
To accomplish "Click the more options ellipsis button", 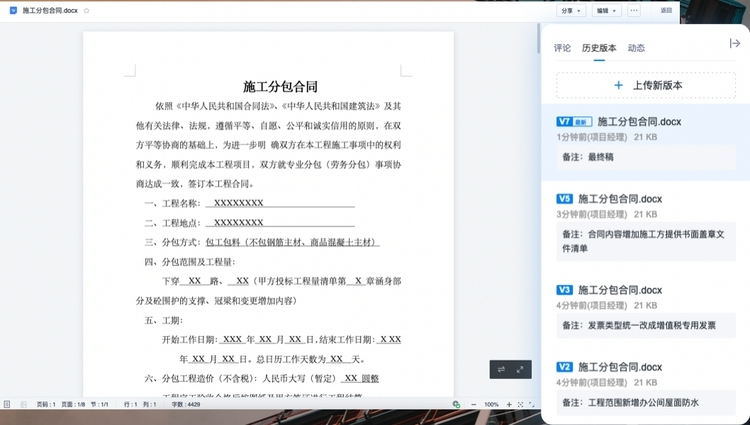I will pyautogui.click(x=632, y=10).
